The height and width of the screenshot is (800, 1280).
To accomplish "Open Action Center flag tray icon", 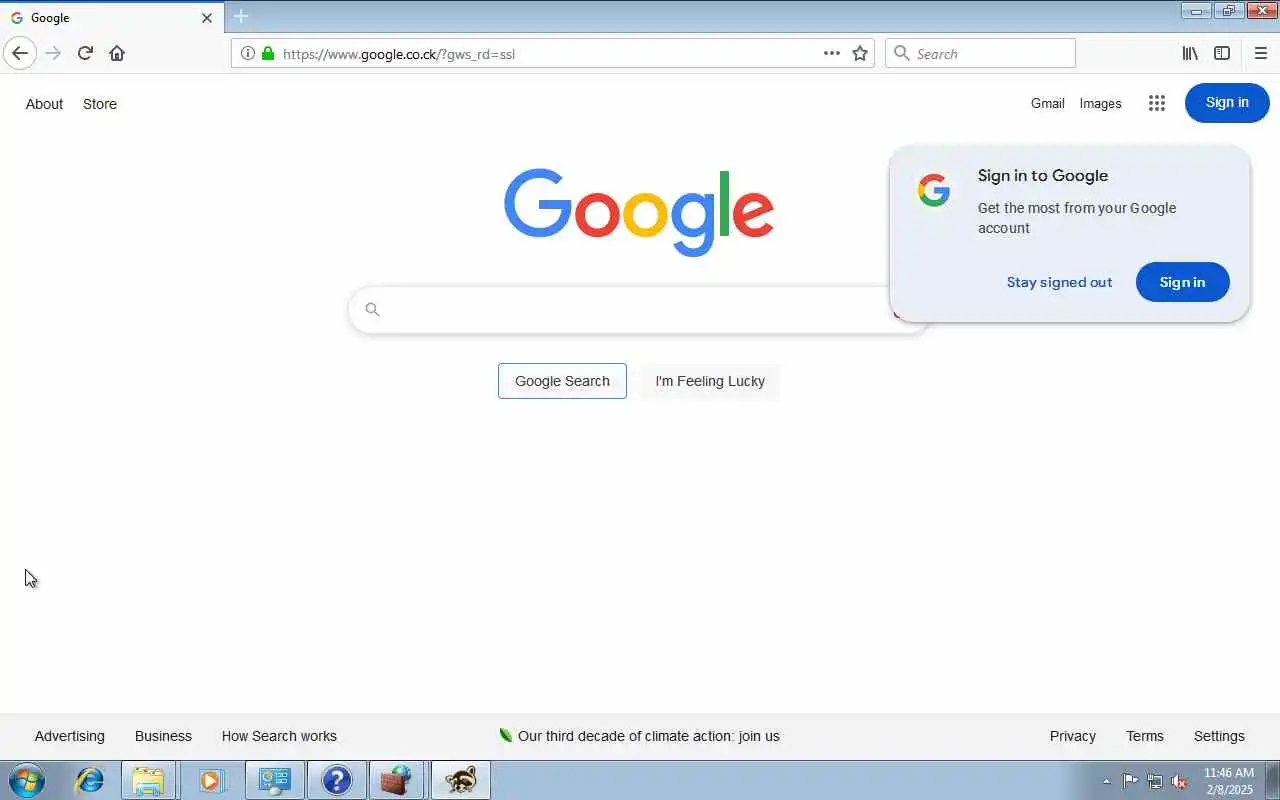I will 1130,781.
